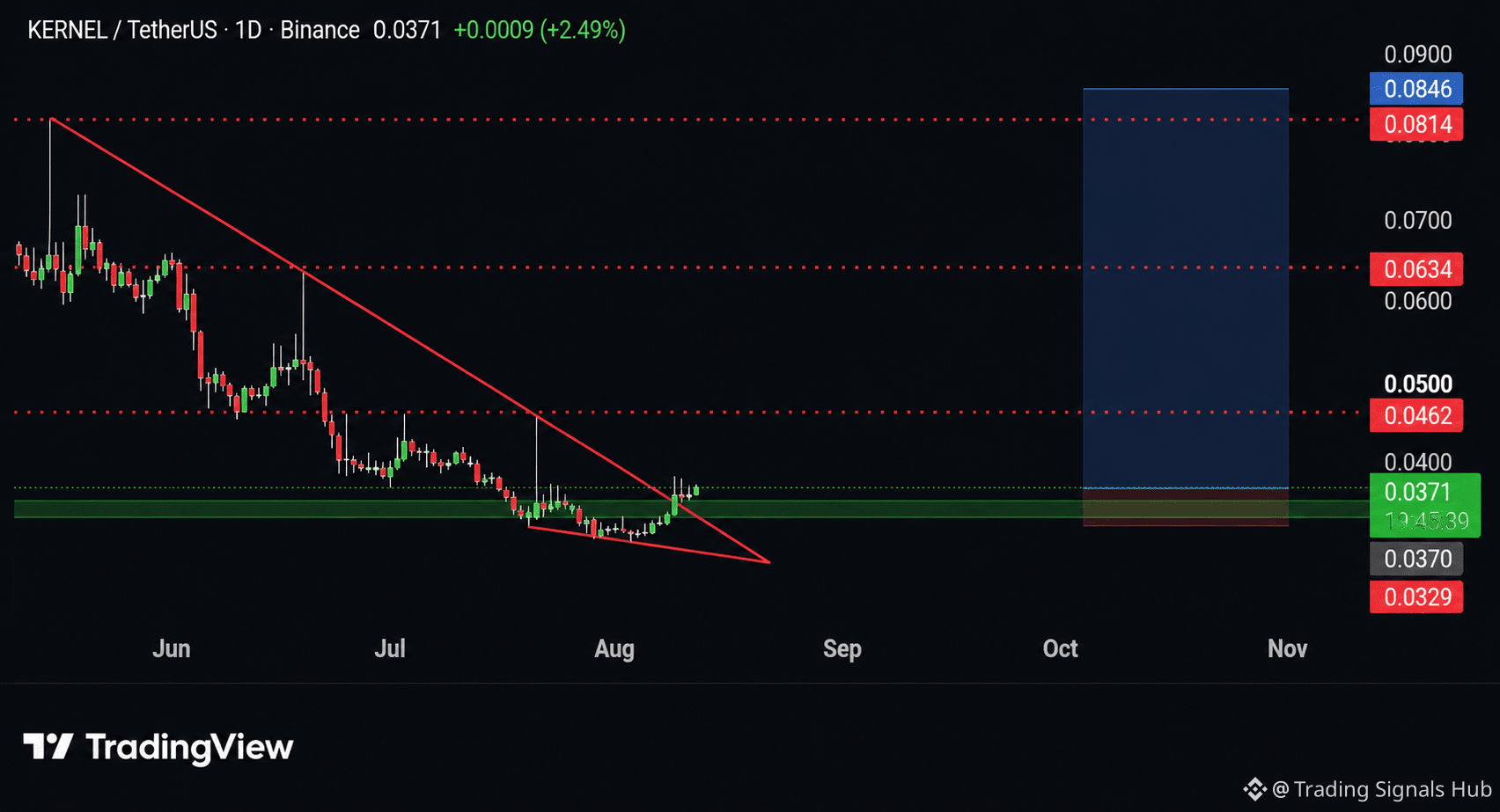Click the bold 0.0500 price scale tick
The width and height of the screenshot is (1500, 812).
click(1417, 384)
